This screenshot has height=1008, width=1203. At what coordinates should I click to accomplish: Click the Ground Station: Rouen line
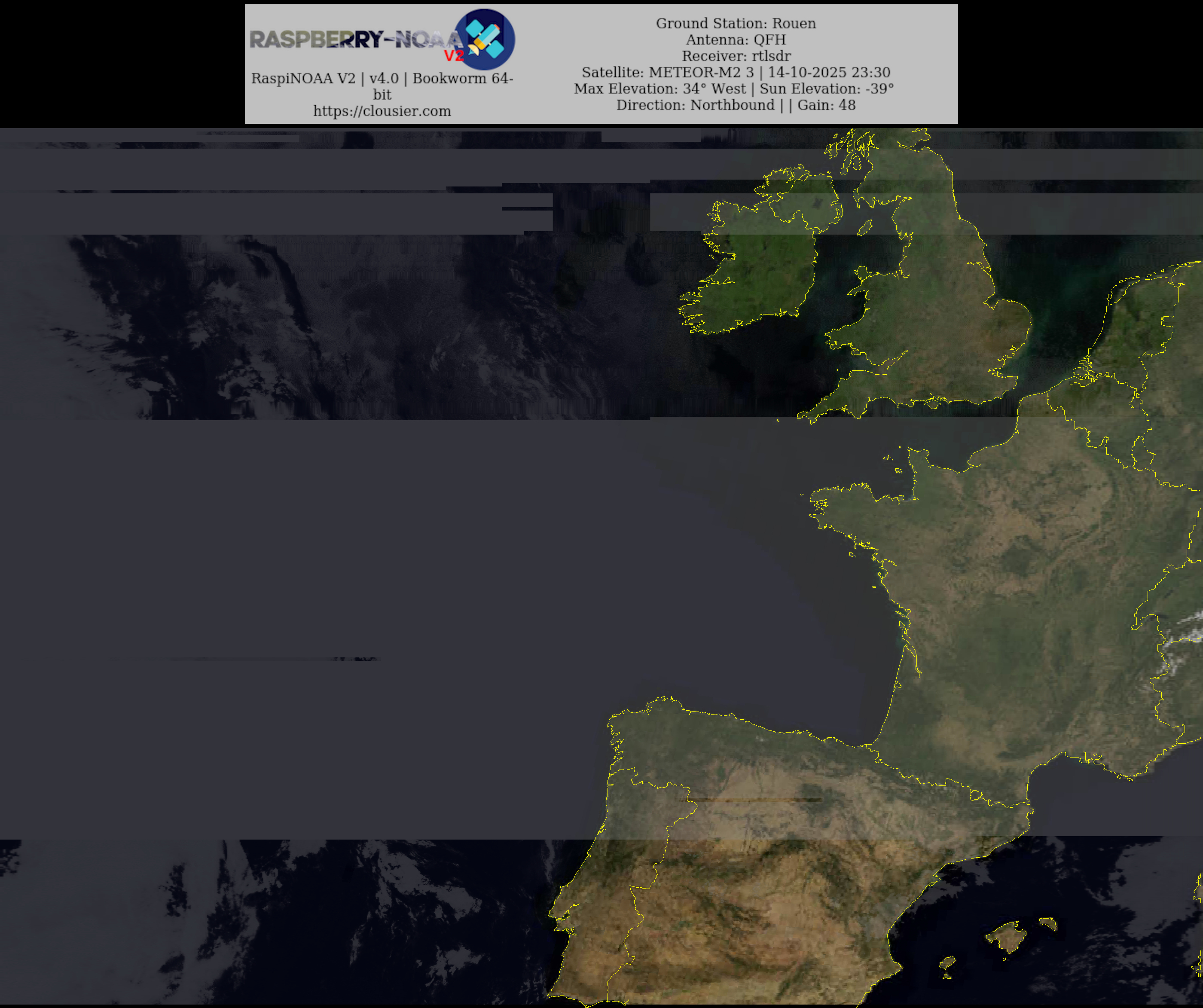click(736, 24)
